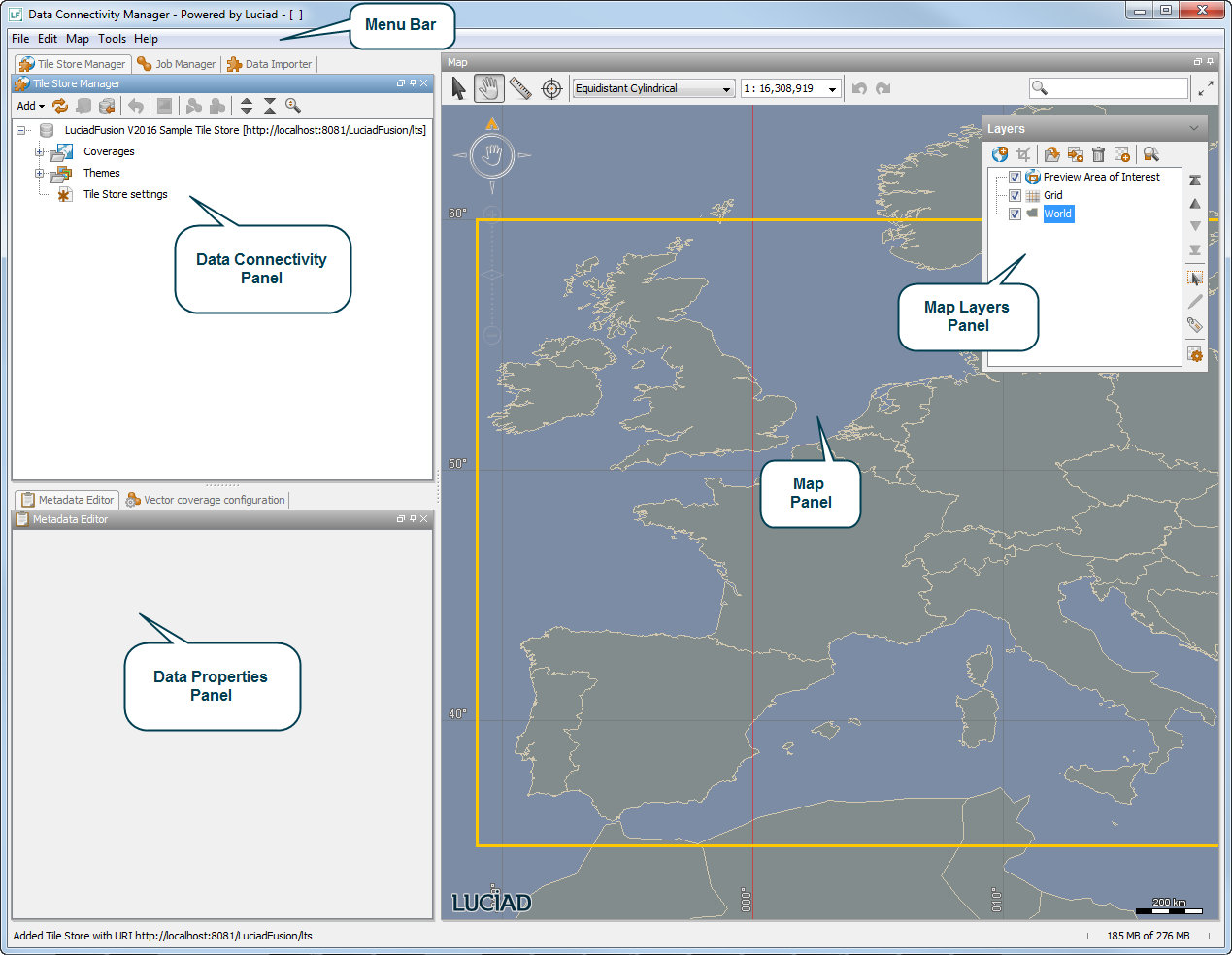Open the Equidistant Cylindrical projection dropdown
Viewport: 1232px width, 955px height.
[x=653, y=88]
